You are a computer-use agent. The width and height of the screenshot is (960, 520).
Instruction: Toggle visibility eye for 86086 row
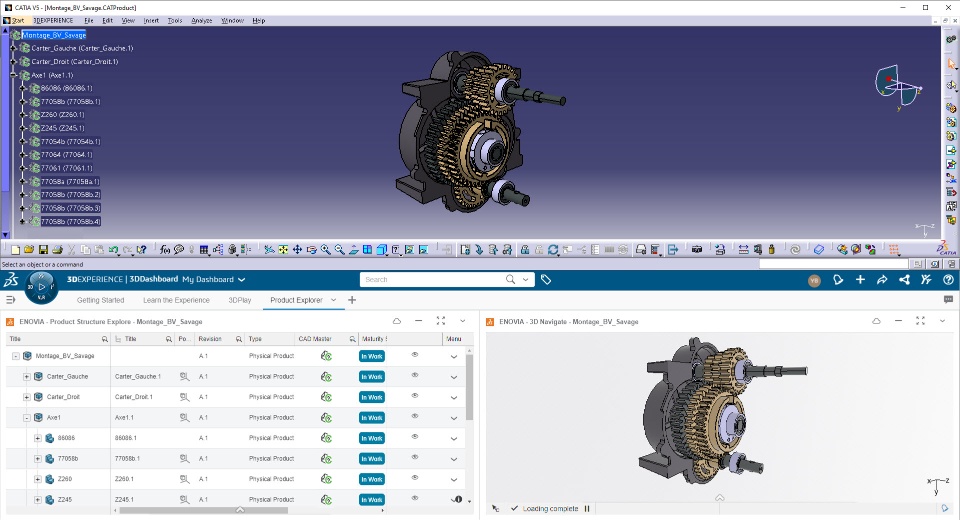tap(414, 437)
